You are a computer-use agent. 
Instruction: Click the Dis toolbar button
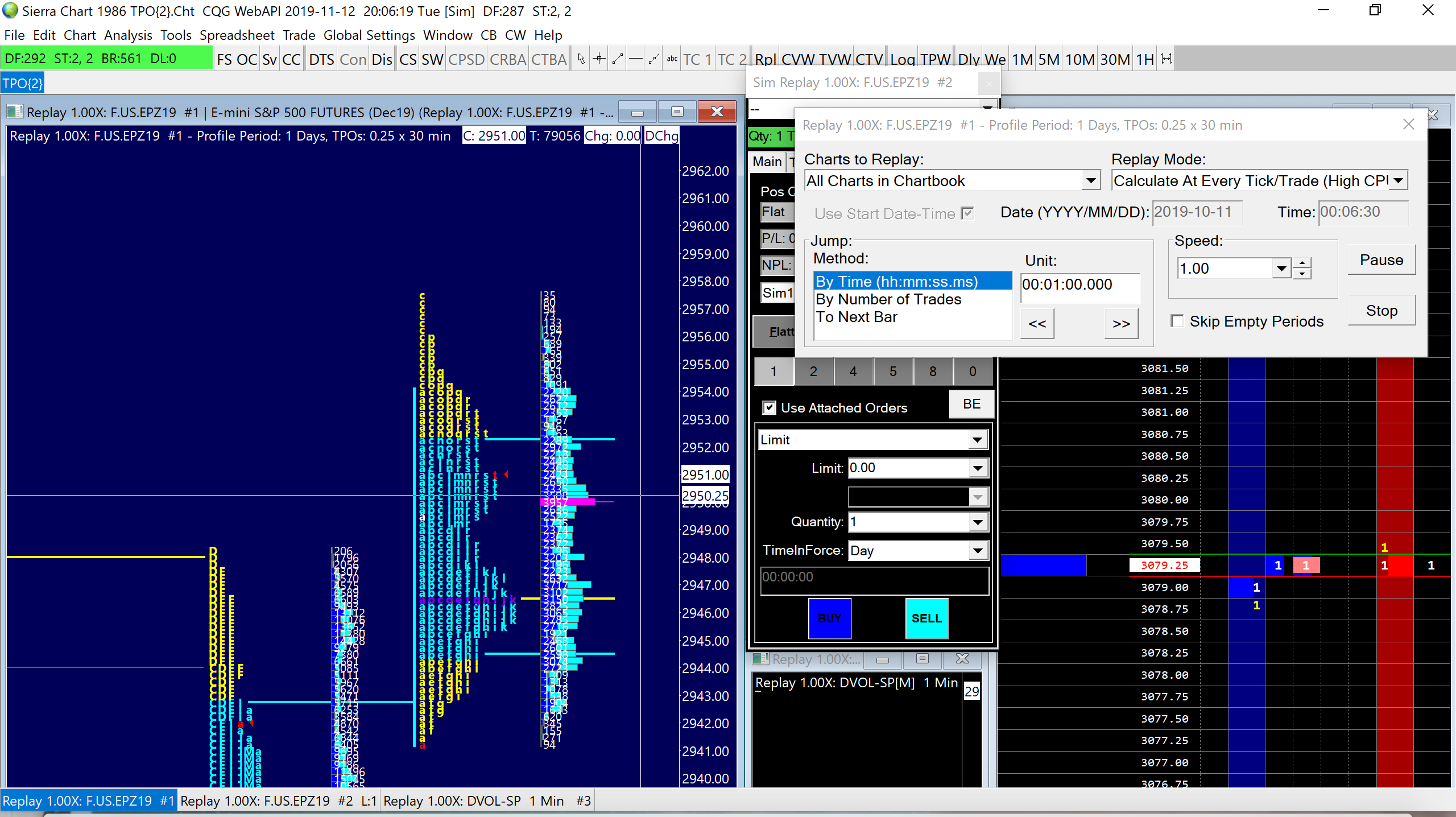(382, 59)
